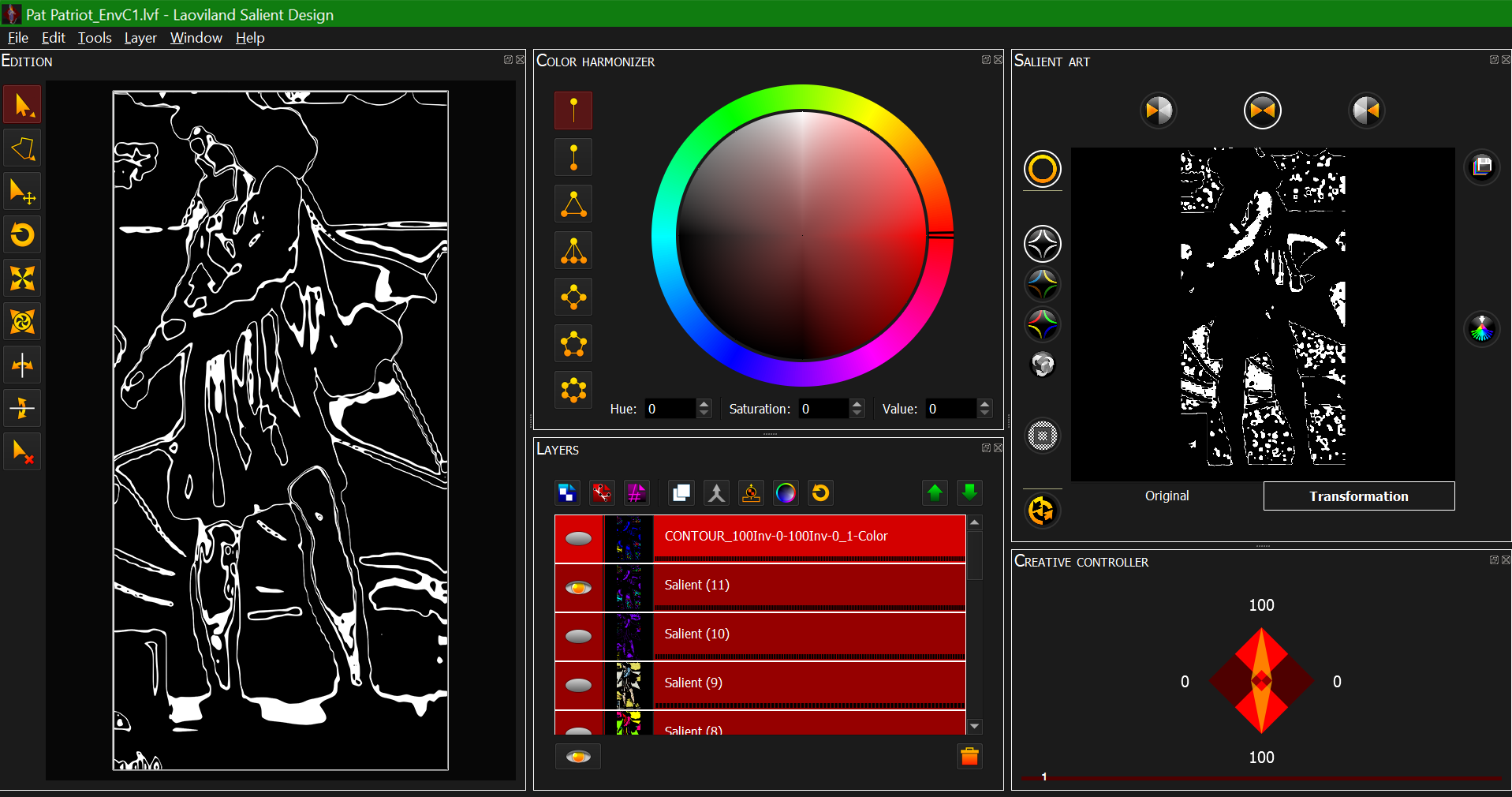Move layer down with green arrow
Viewport: 1512px width, 797px height.
[x=969, y=493]
